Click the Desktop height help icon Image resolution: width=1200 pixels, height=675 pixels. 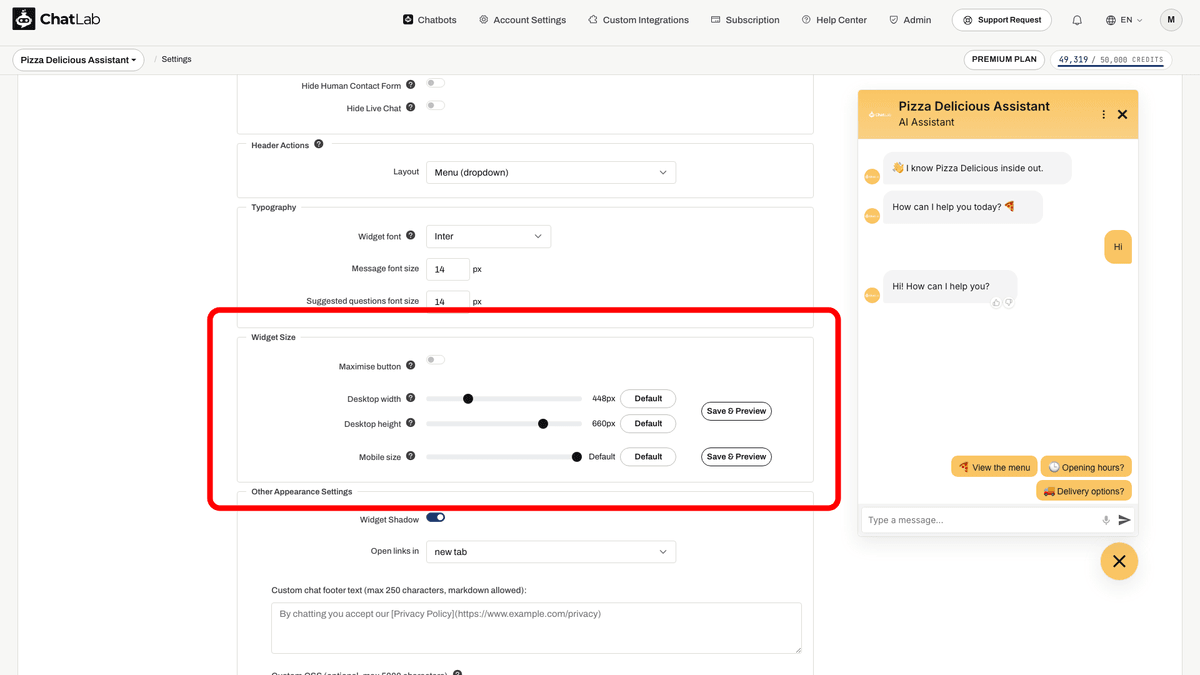point(410,423)
